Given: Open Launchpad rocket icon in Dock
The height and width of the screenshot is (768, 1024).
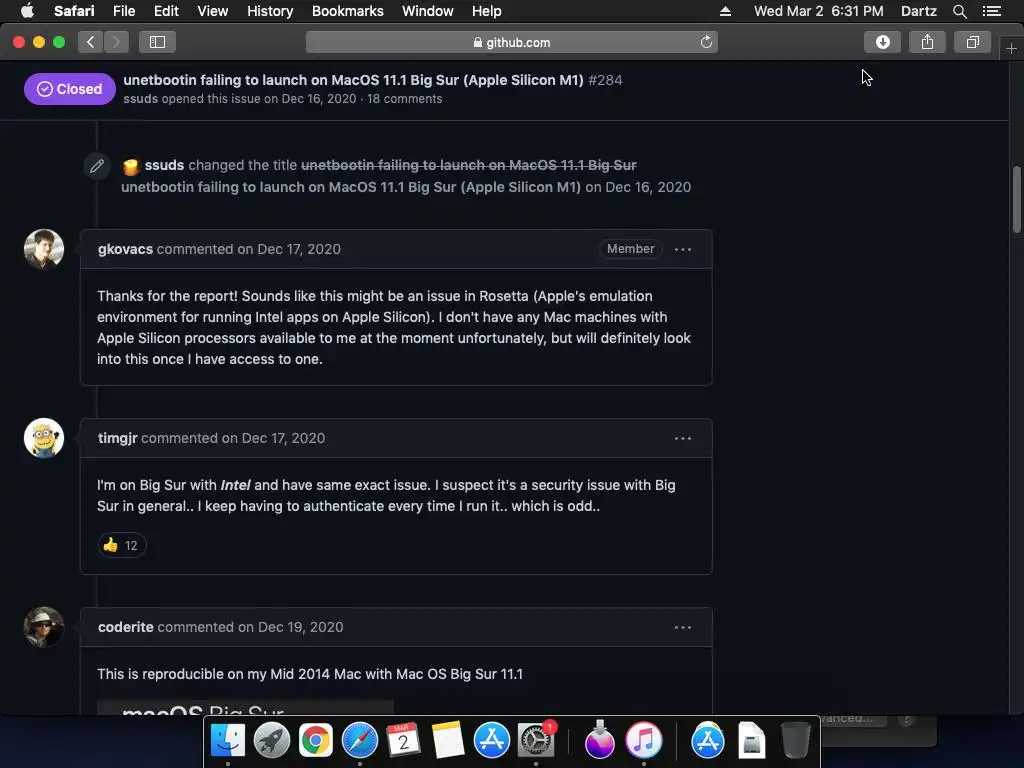Looking at the screenshot, I should [272, 741].
